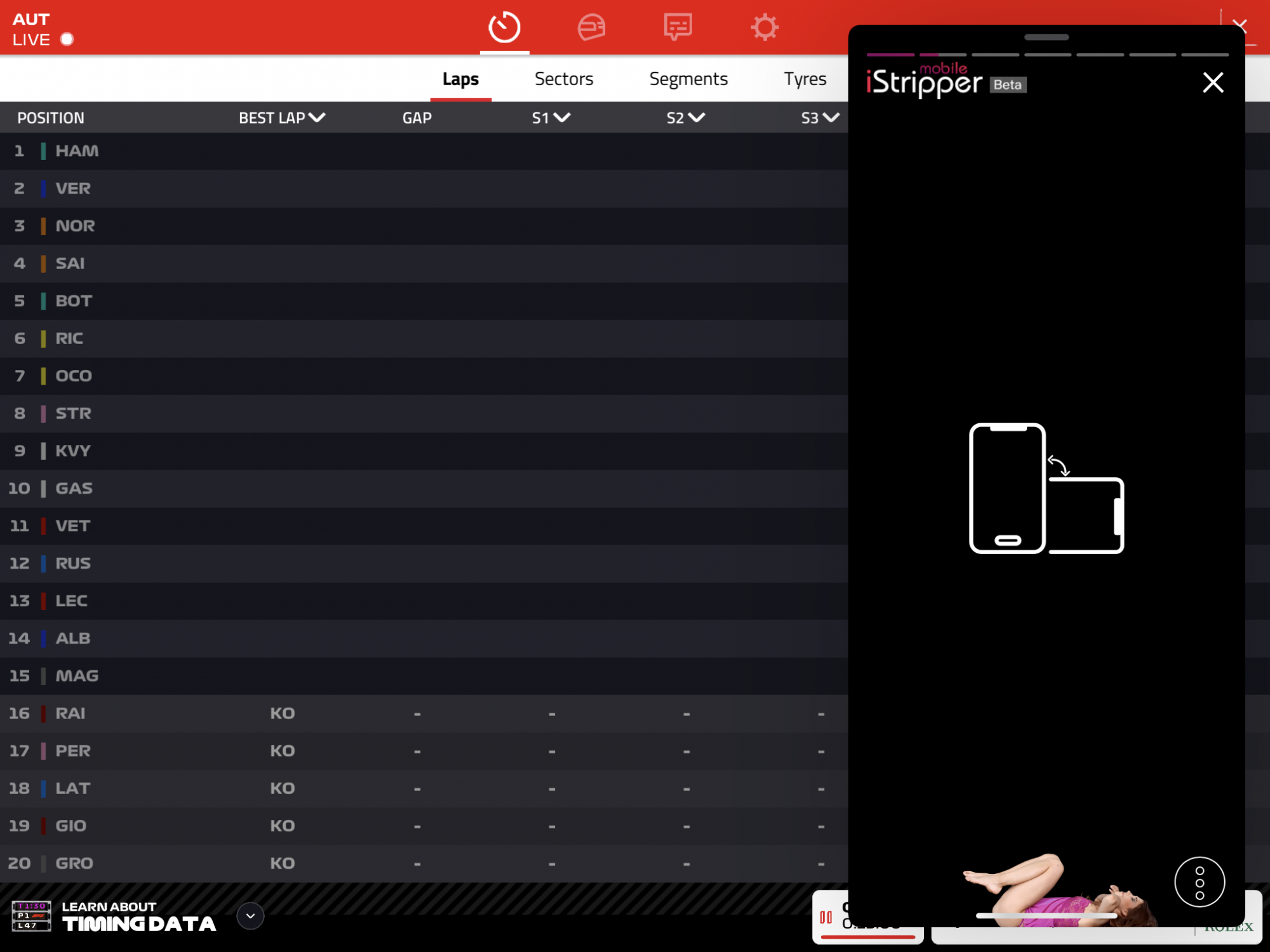Expand the Learn About Timing Data chevron
Image resolution: width=1270 pixels, height=952 pixels.
coord(250,916)
